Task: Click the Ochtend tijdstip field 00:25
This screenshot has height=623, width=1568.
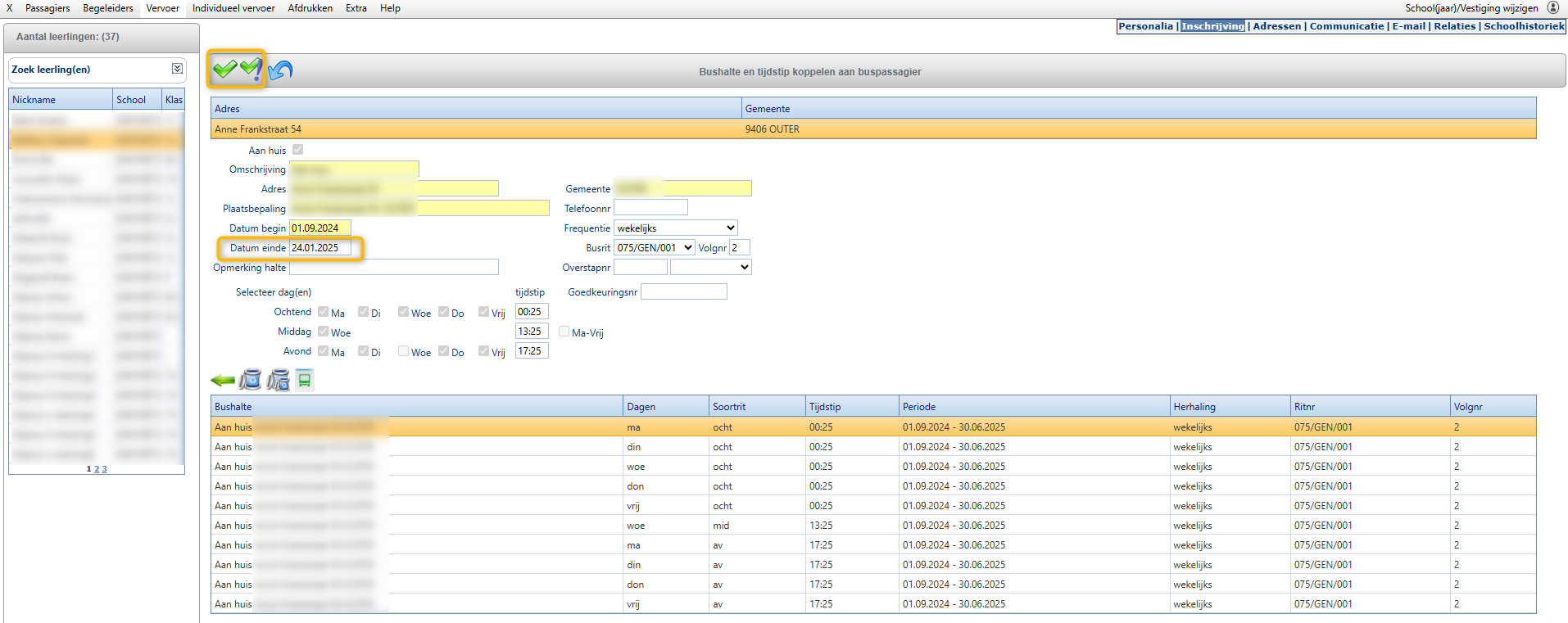Action: pyautogui.click(x=532, y=311)
